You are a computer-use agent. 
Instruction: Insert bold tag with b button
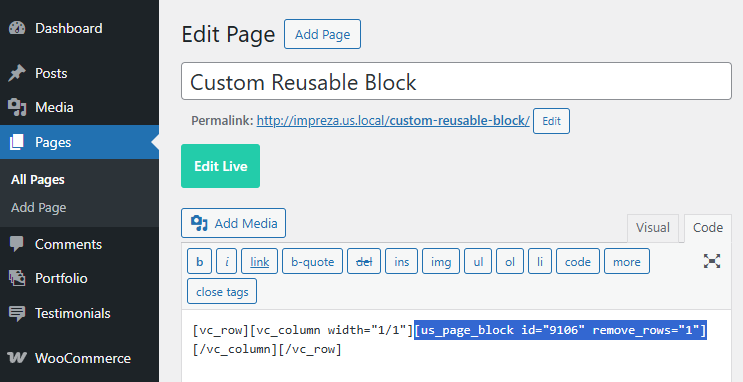point(199,262)
